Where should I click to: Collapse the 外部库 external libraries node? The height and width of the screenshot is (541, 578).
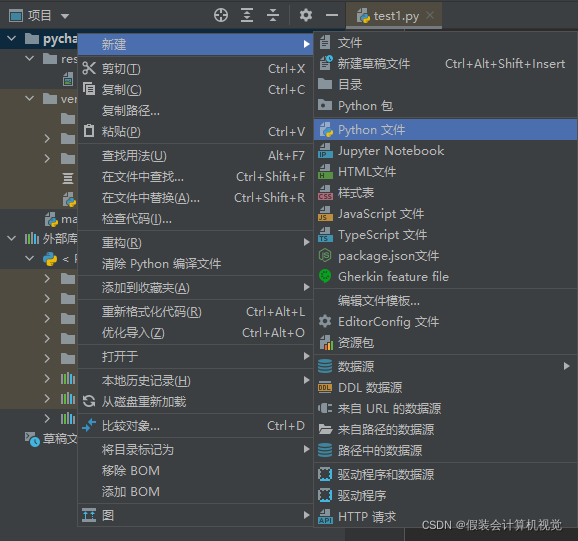tap(11, 238)
